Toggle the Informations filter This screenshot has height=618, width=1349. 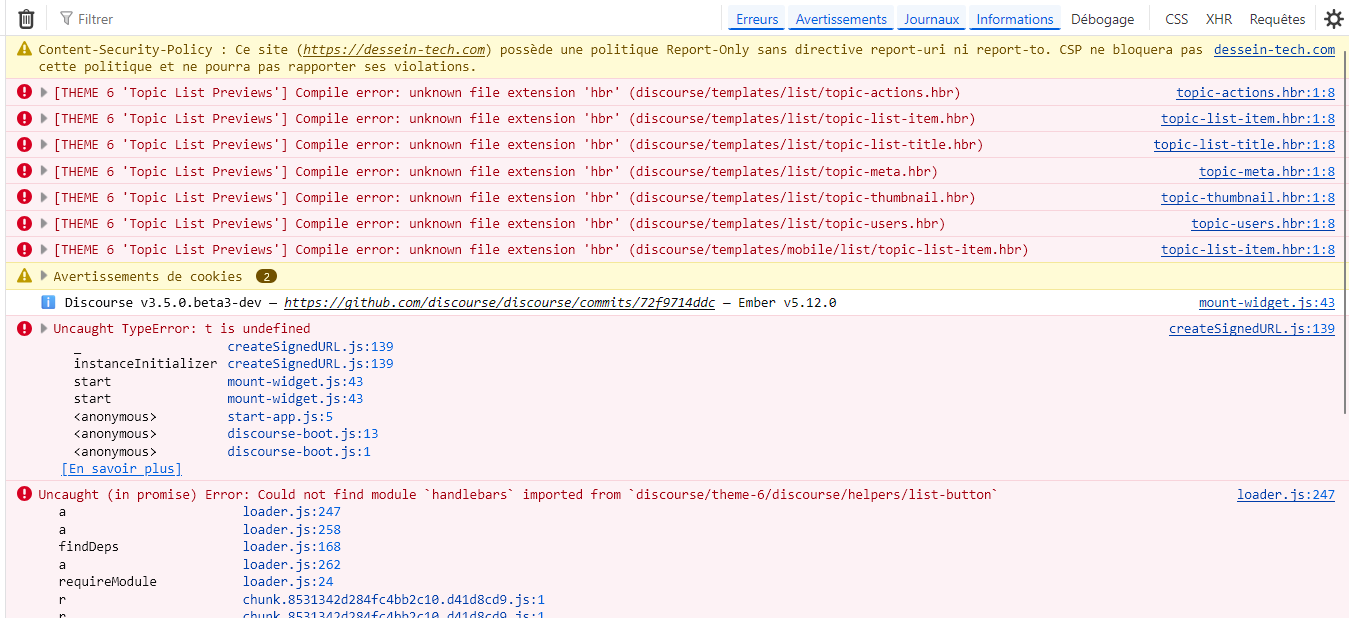point(1015,19)
